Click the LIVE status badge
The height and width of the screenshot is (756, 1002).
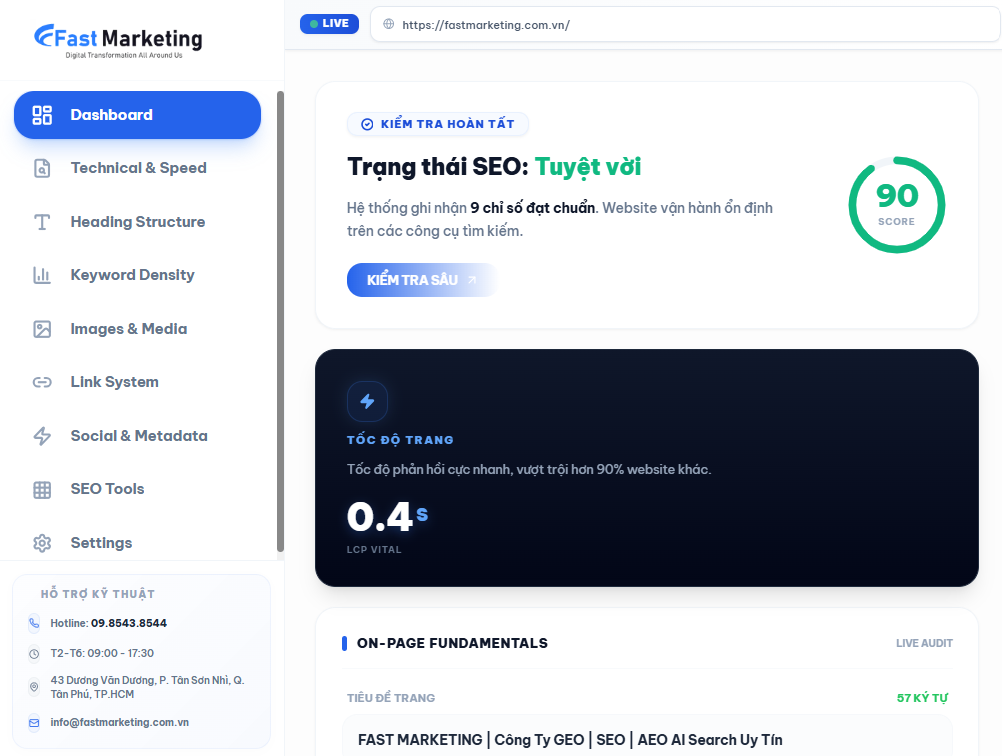click(329, 24)
